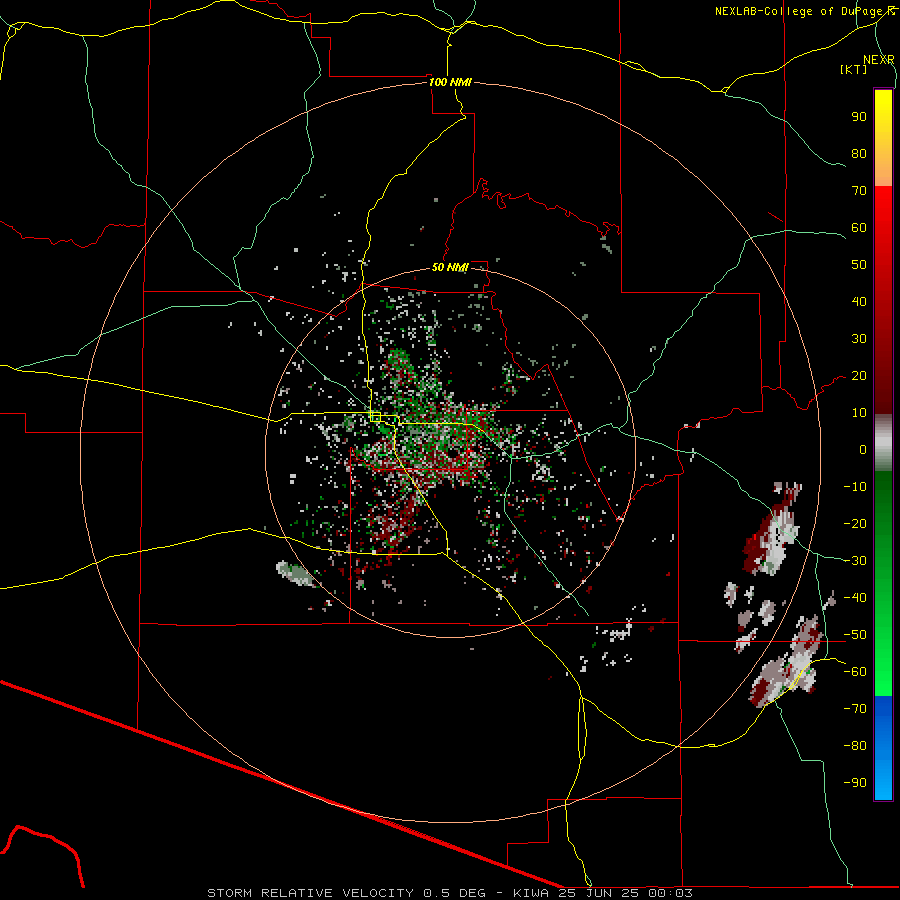The height and width of the screenshot is (900, 900).
Task: Click the -50 value on velocity scale
Action: pos(855,635)
